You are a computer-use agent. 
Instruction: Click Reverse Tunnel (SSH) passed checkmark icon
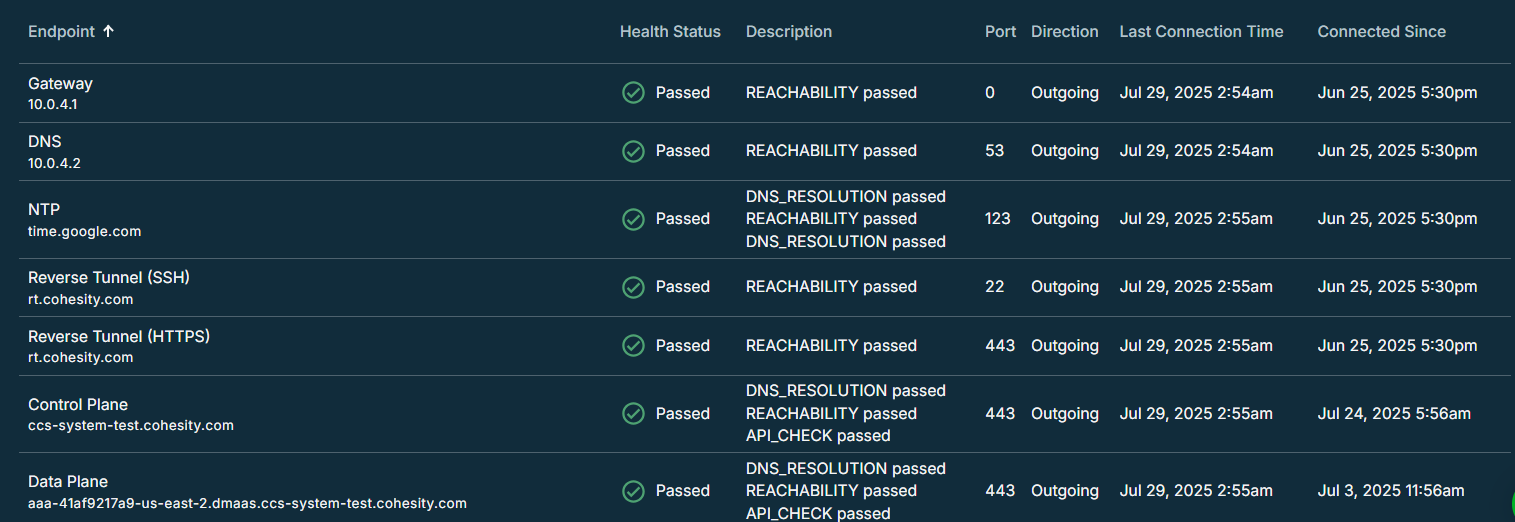tap(633, 287)
